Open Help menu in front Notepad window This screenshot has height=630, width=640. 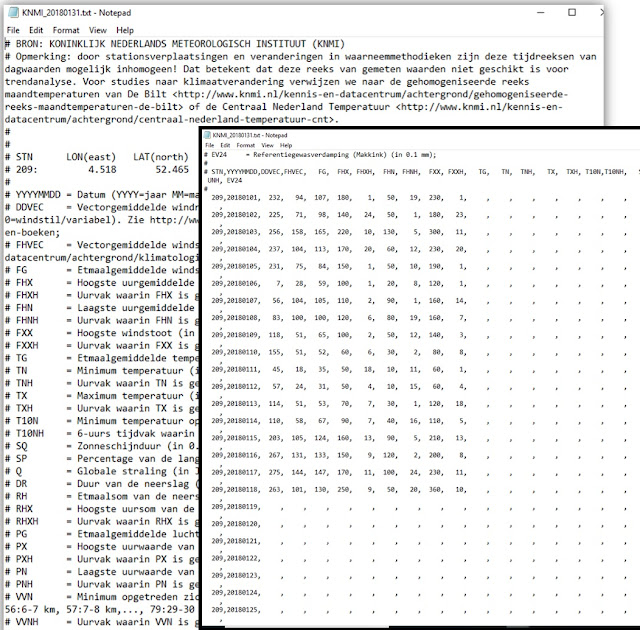286,145
